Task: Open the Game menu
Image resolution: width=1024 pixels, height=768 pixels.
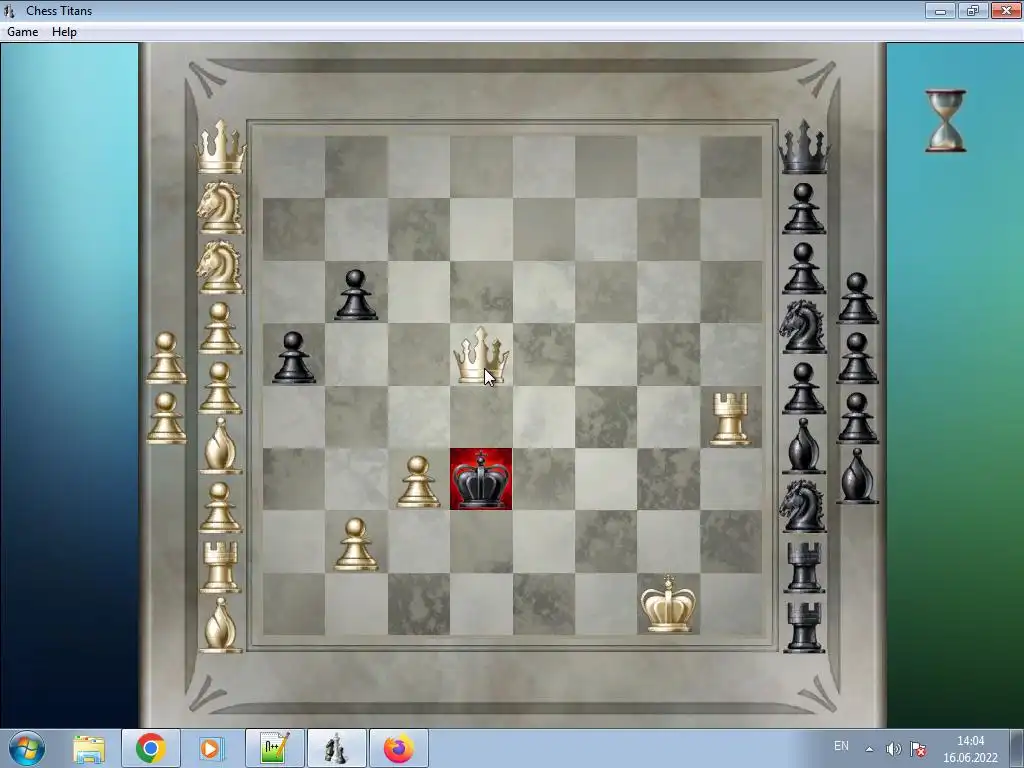Action: point(22,32)
